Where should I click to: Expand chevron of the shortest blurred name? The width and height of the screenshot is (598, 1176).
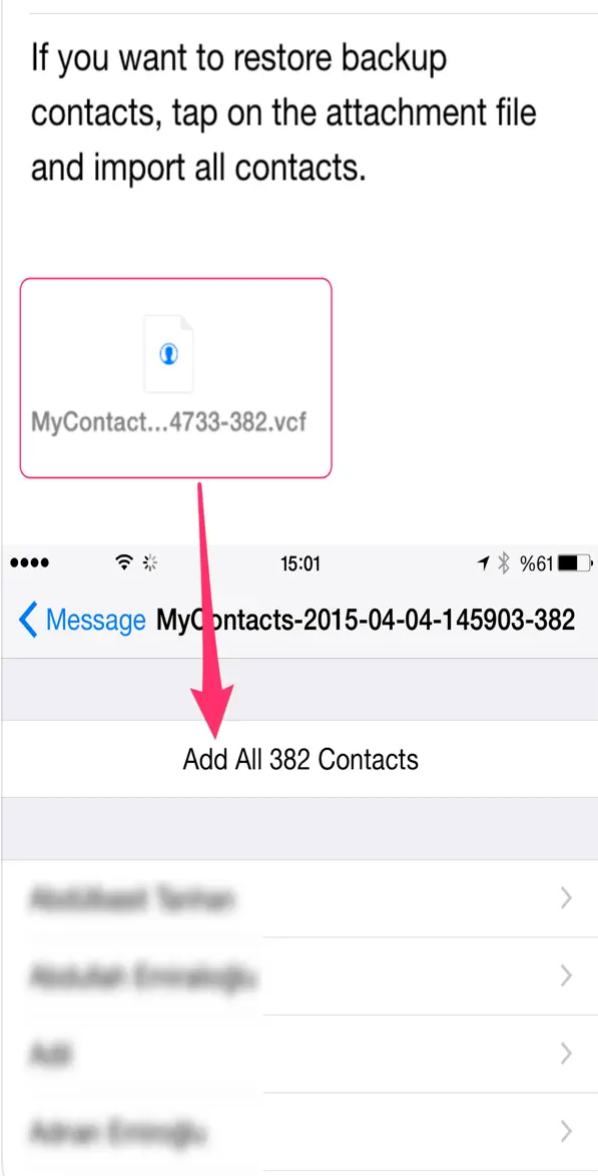(x=566, y=1054)
